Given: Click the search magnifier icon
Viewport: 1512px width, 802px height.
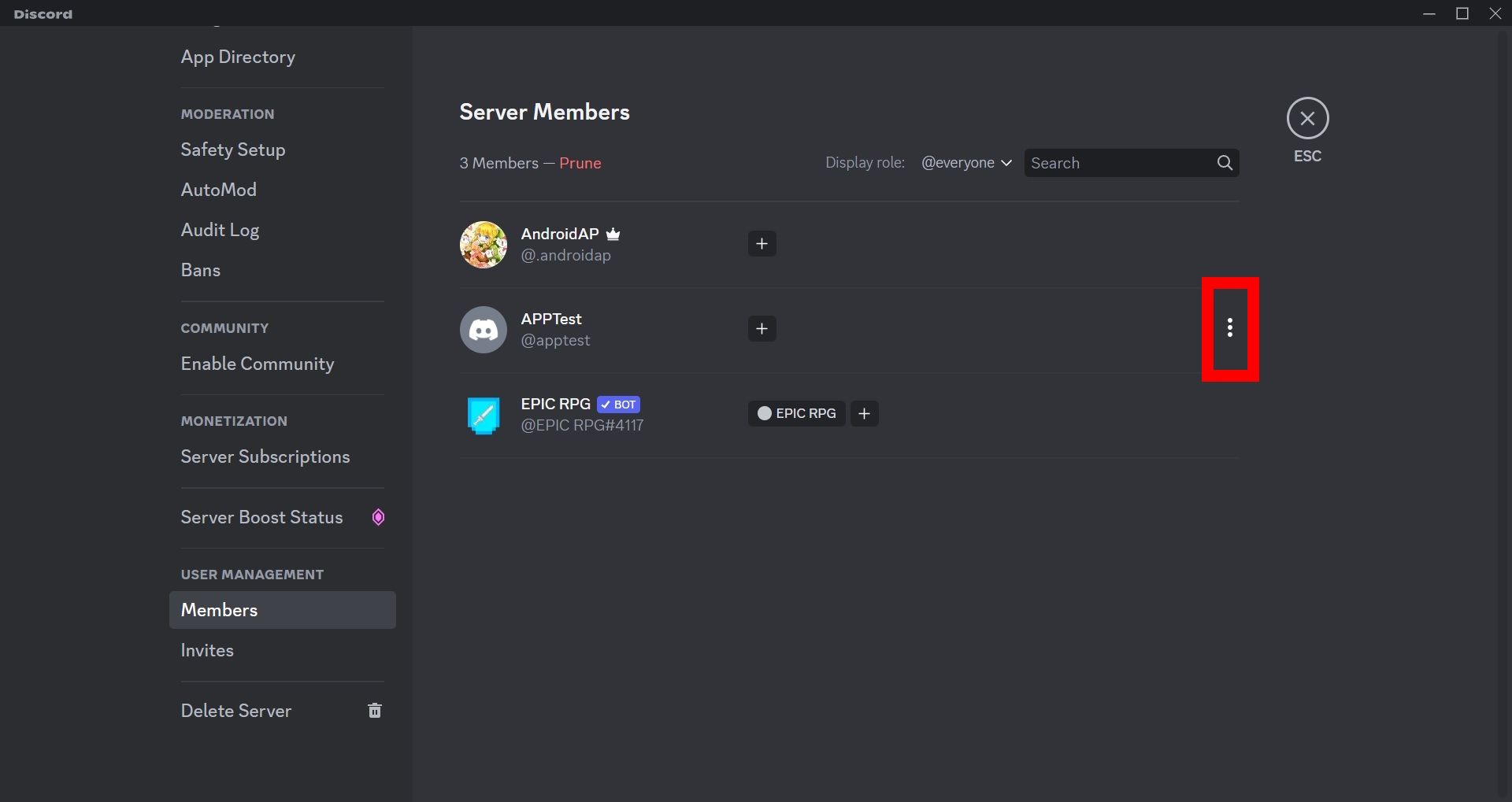Looking at the screenshot, I should coord(1224,162).
